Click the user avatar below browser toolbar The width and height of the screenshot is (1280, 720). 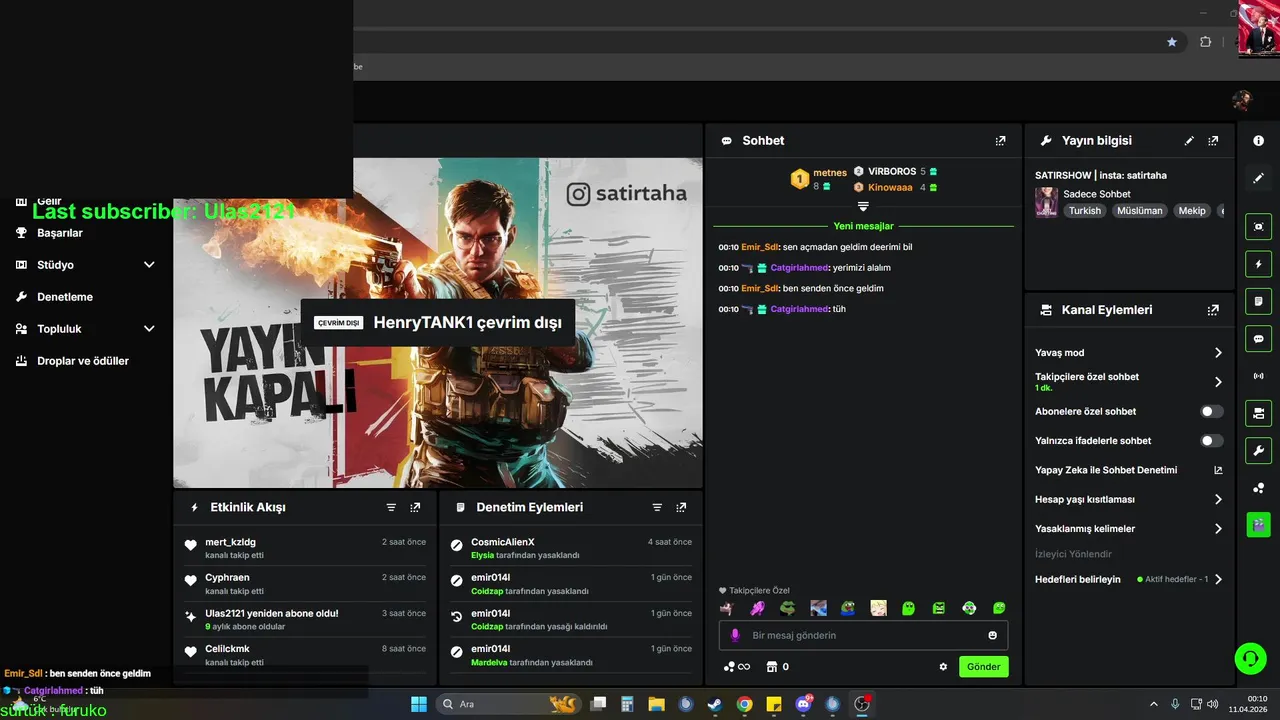1242,100
